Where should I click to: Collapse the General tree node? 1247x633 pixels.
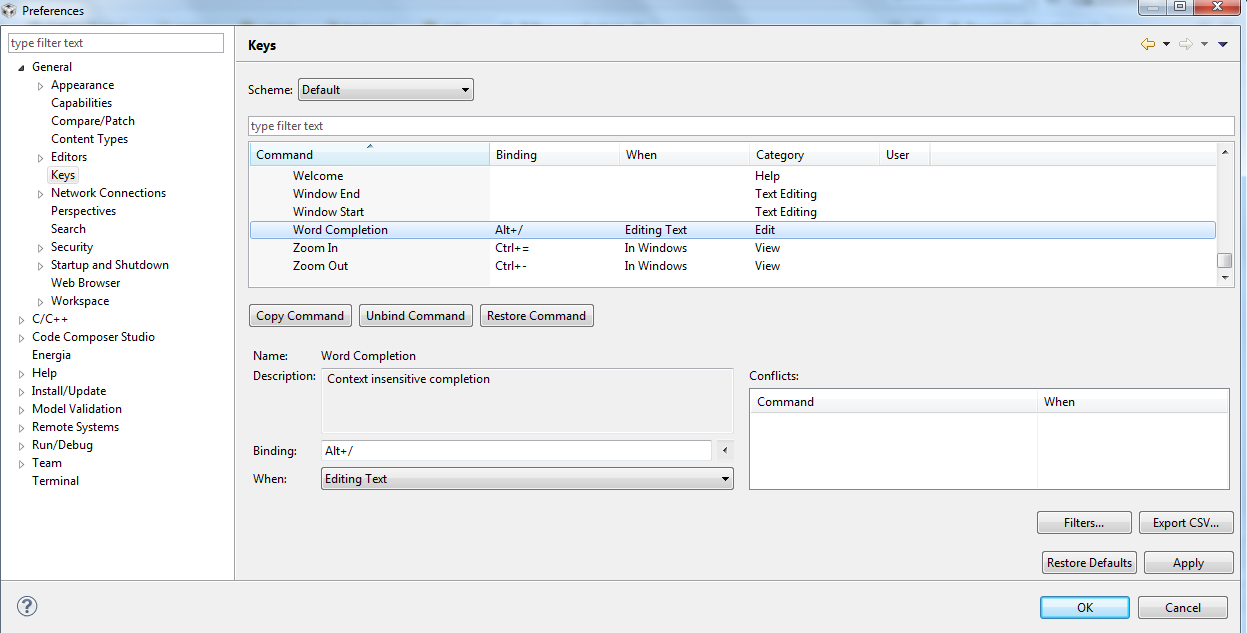pyautogui.click(x=22, y=67)
